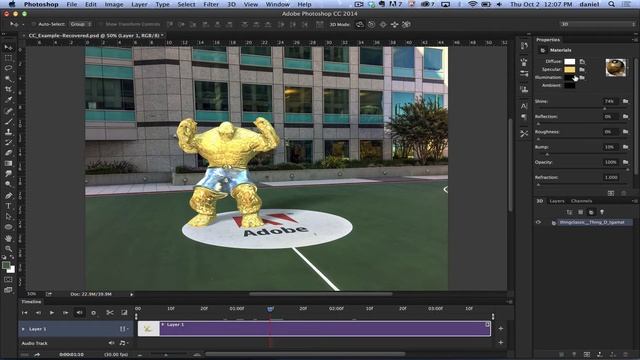This screenshot has height=360, width=640.
Task: Open Audio Track music note dropdown
Action: [x=123, y=343]
